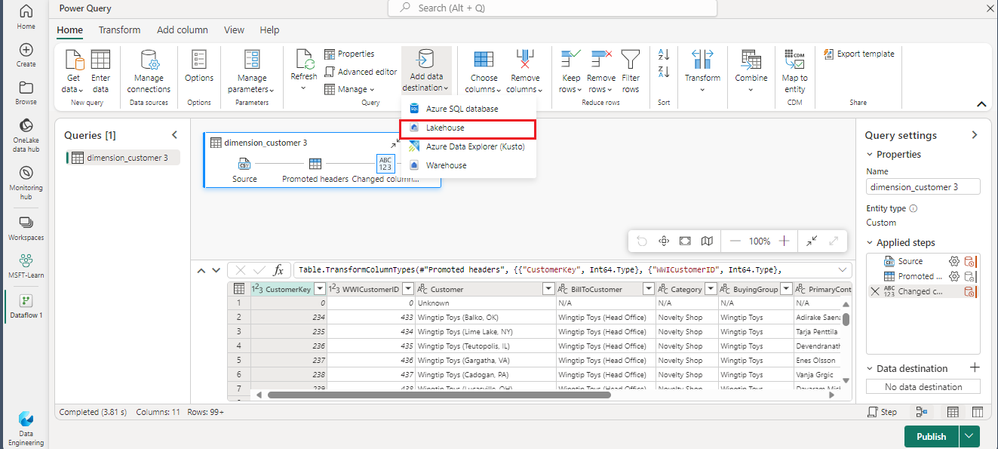
Task: Open Data Engineering experience switcher
Action: tap(26, 429)
